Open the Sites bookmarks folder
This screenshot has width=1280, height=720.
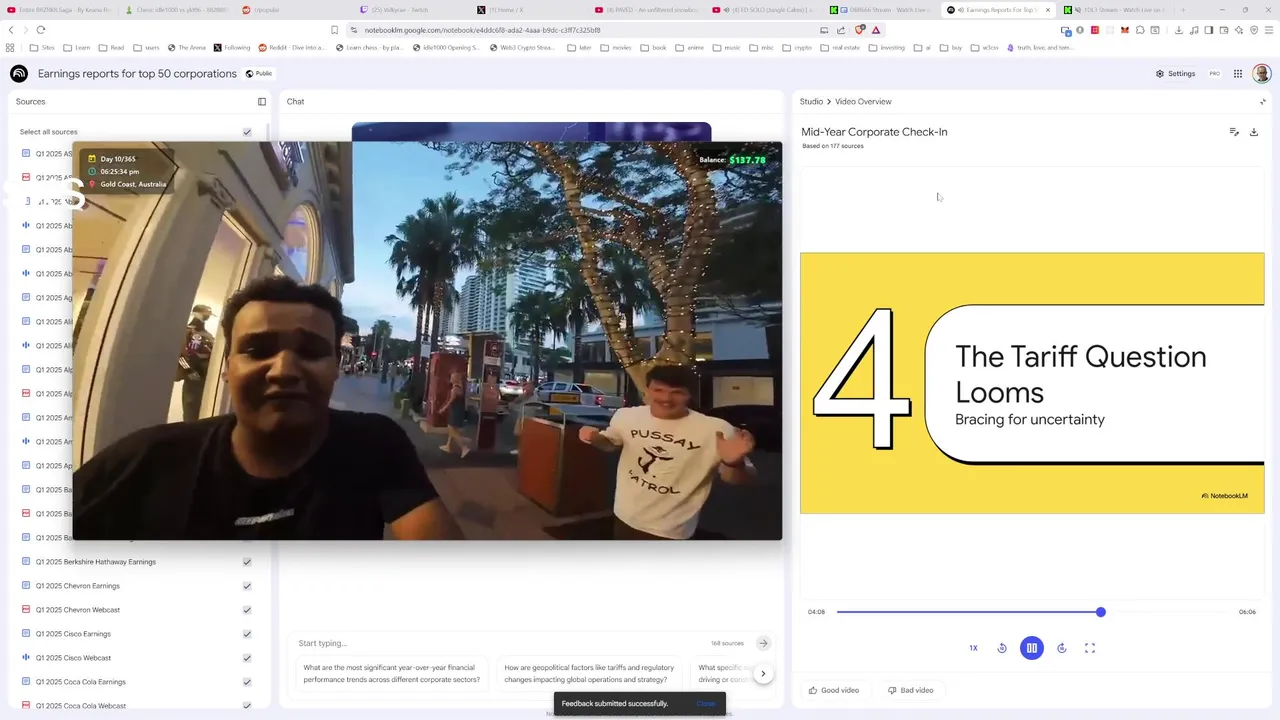[x=43, y=47]
